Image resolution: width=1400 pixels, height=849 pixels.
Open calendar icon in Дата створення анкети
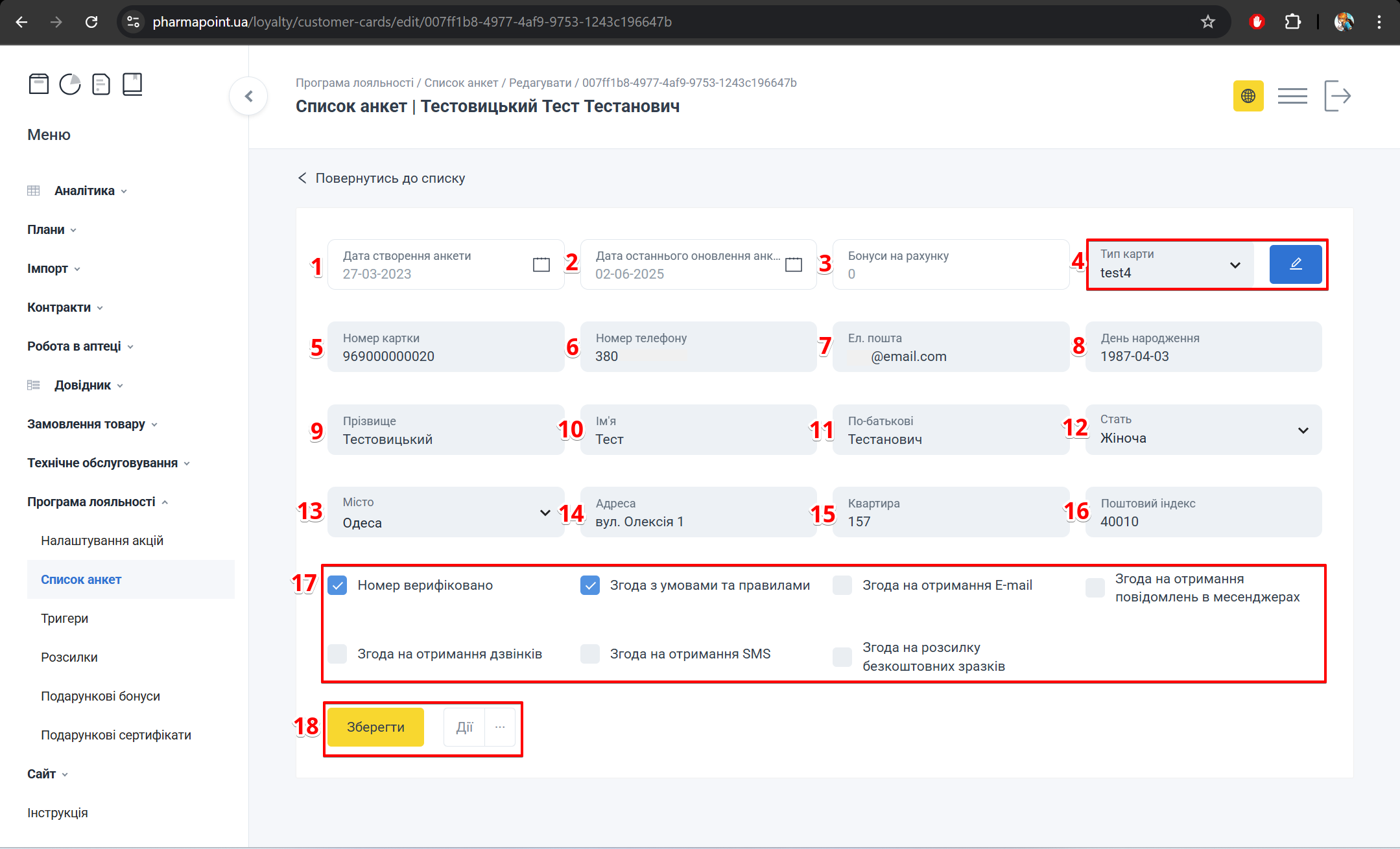coord(541,264)
